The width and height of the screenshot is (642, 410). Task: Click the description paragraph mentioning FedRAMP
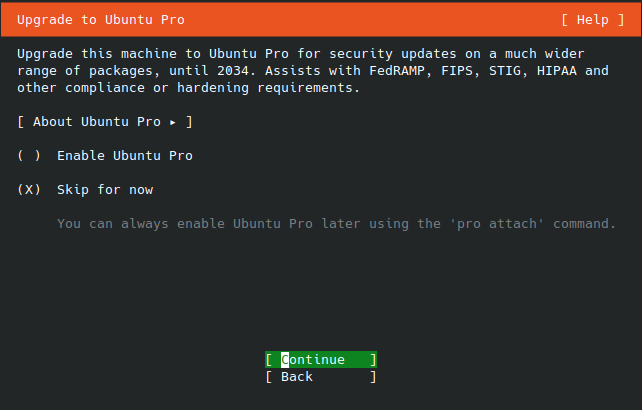(313, 71)
